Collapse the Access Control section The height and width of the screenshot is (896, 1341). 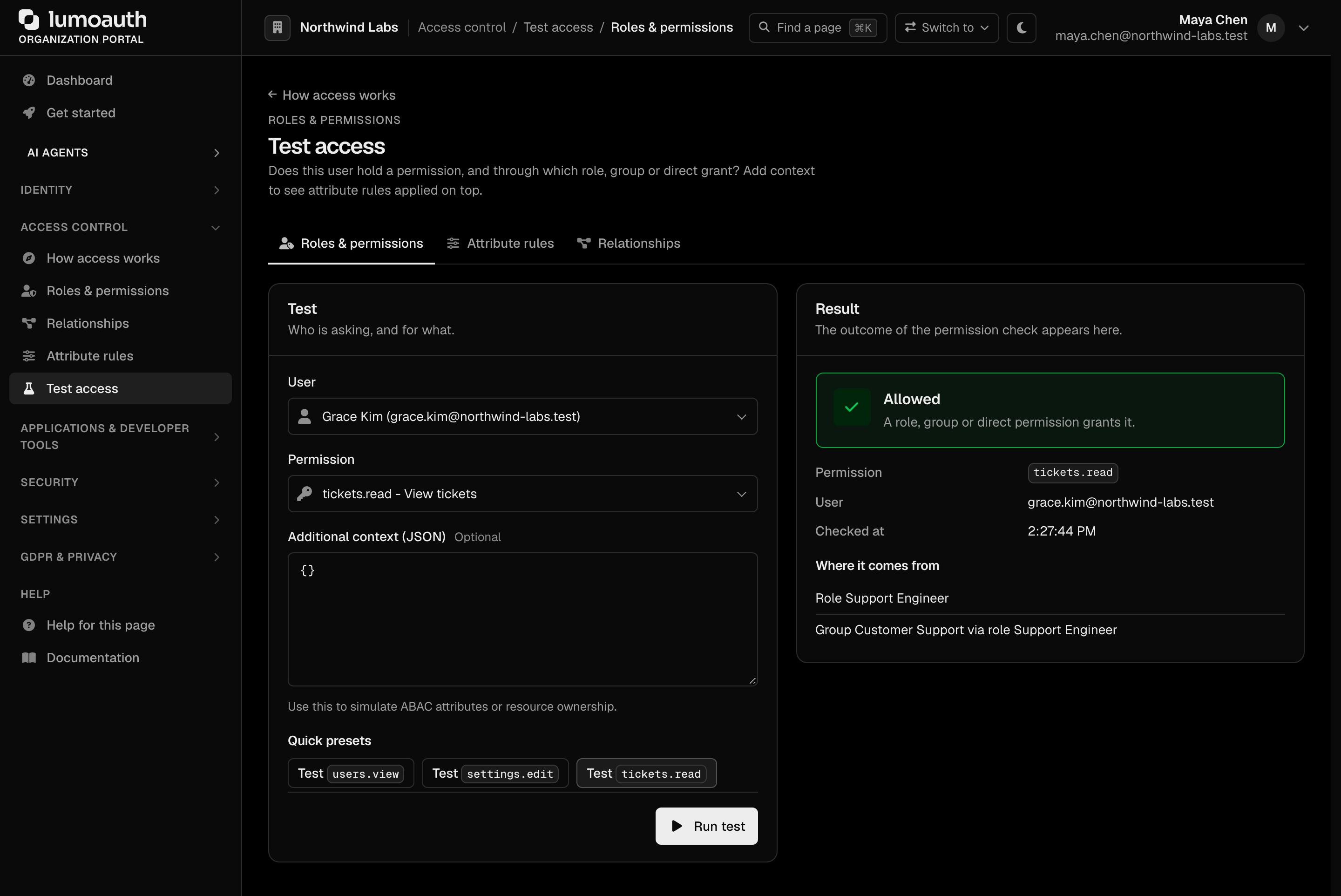[121, 227]
